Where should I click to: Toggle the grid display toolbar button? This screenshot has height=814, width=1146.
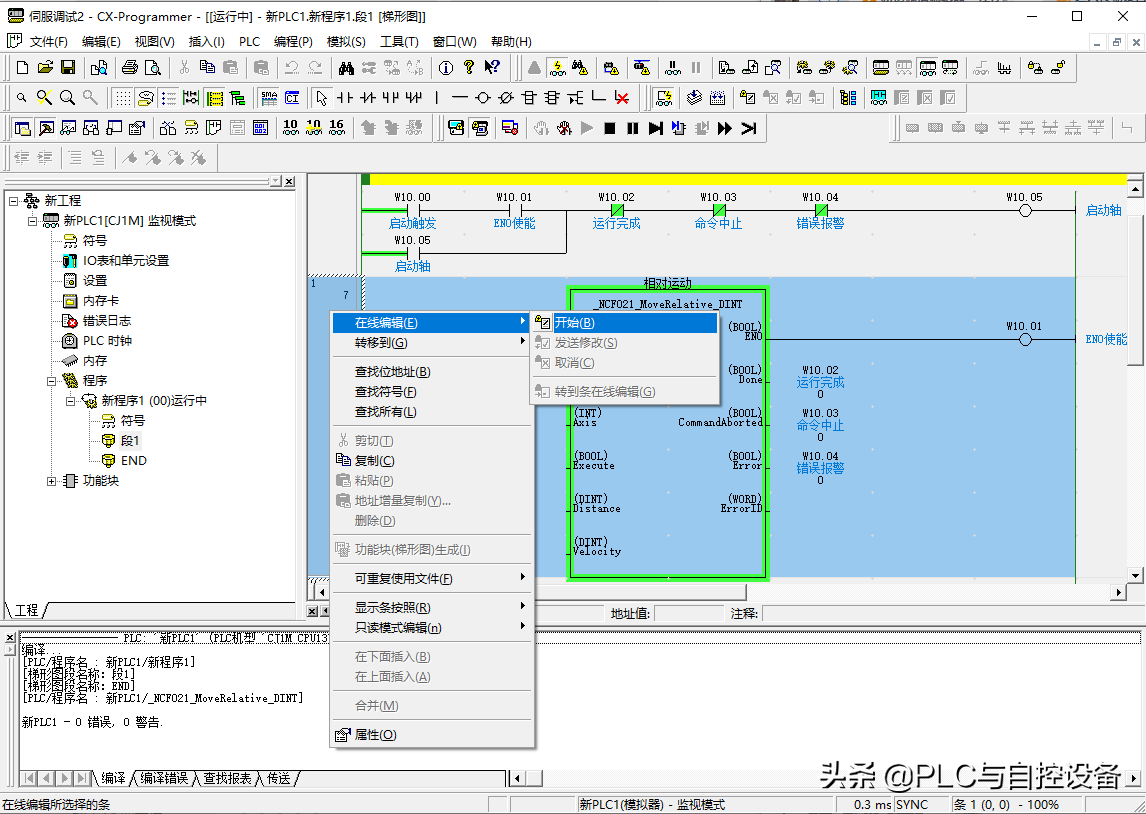coord(122,98)
